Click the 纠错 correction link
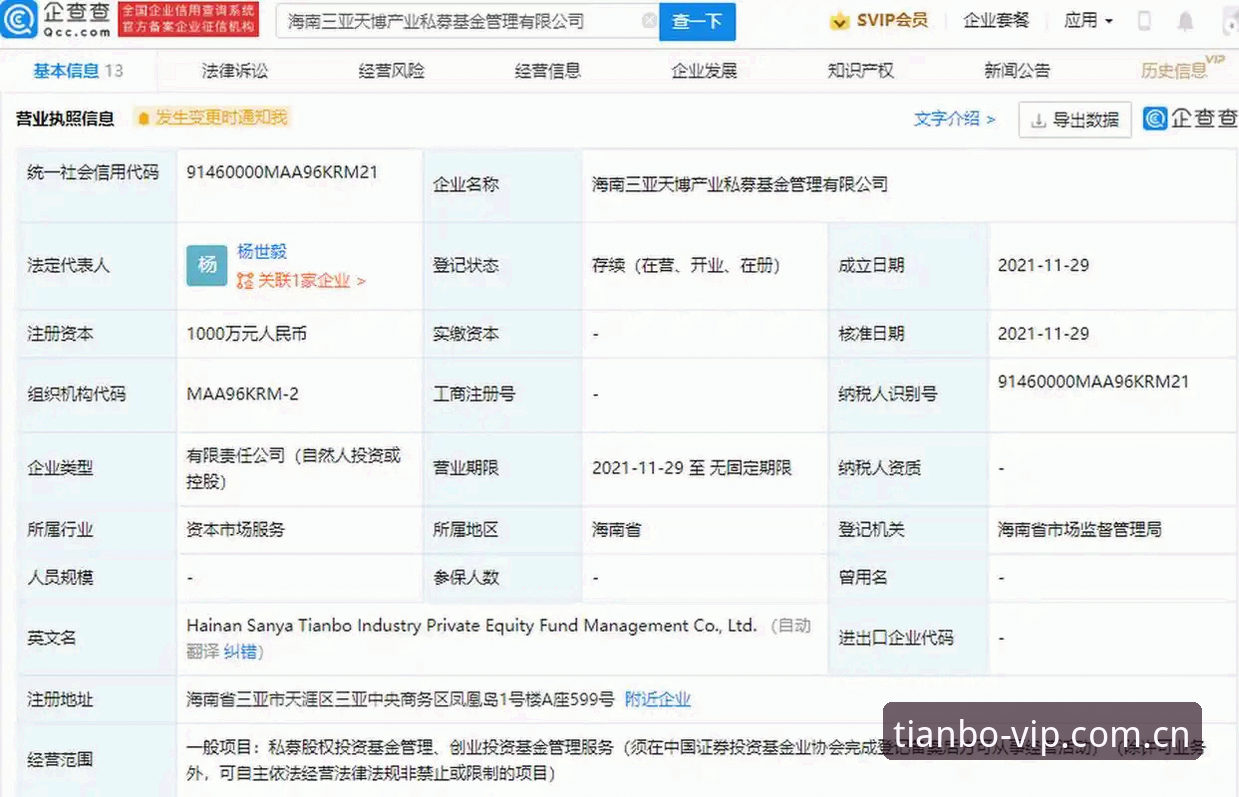 click(x=240, y=651)
